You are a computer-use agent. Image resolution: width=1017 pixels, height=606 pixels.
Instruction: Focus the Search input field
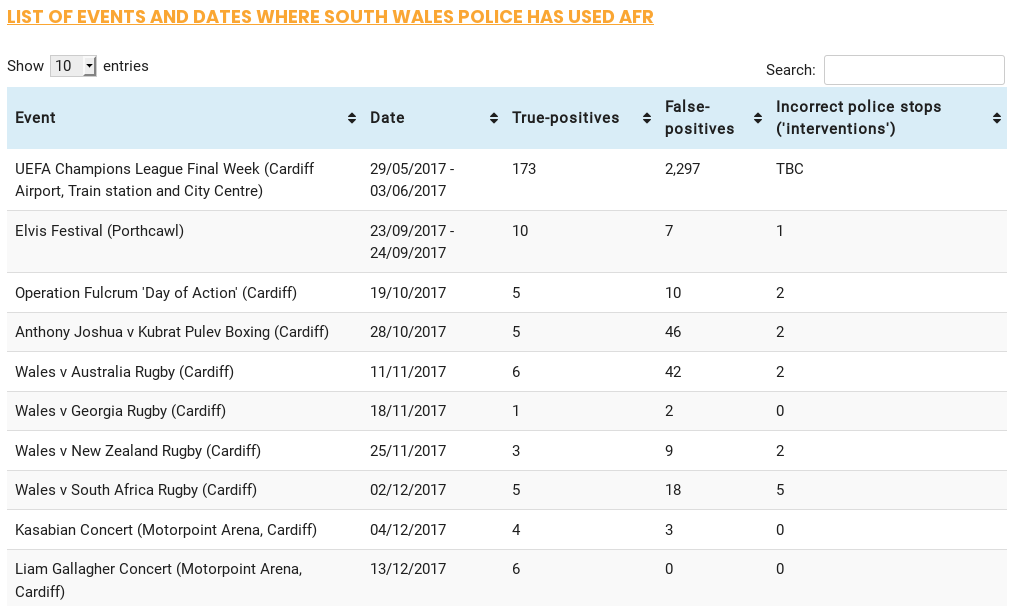point(914,70)
